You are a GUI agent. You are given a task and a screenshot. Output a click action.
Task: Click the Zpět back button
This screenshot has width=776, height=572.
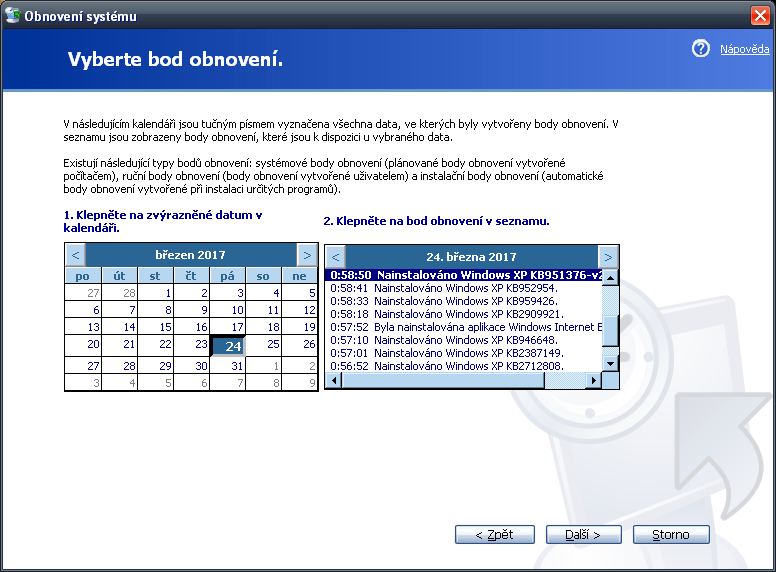494,534
